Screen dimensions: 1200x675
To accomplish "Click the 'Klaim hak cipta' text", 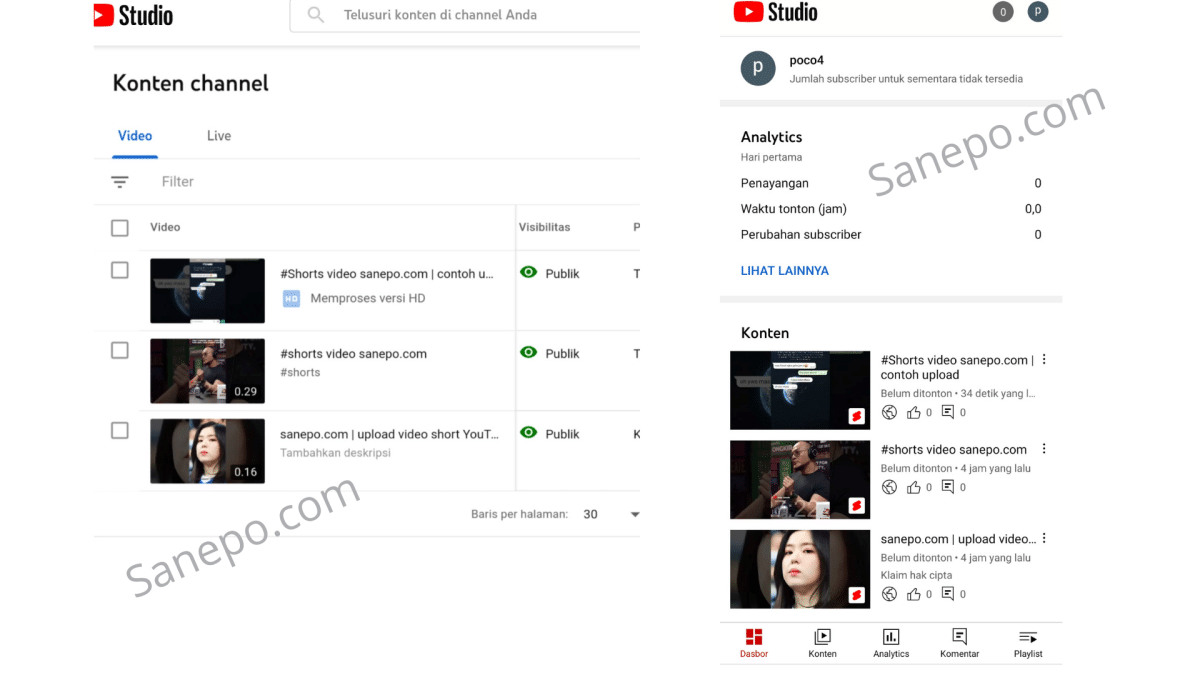I will [x=916, y=575].
